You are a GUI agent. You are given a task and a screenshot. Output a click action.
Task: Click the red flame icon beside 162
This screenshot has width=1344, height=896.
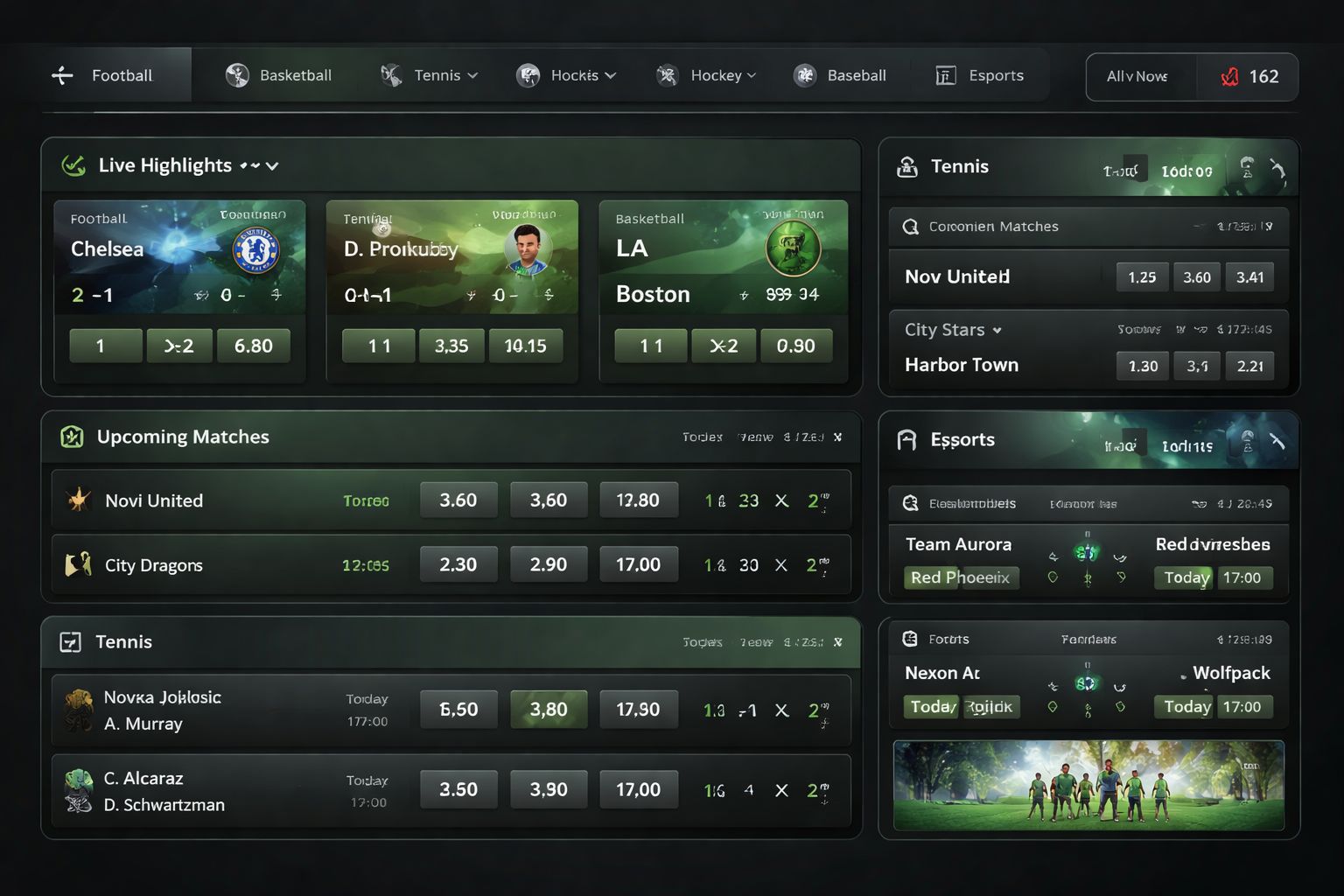[x=1229, y=77]
